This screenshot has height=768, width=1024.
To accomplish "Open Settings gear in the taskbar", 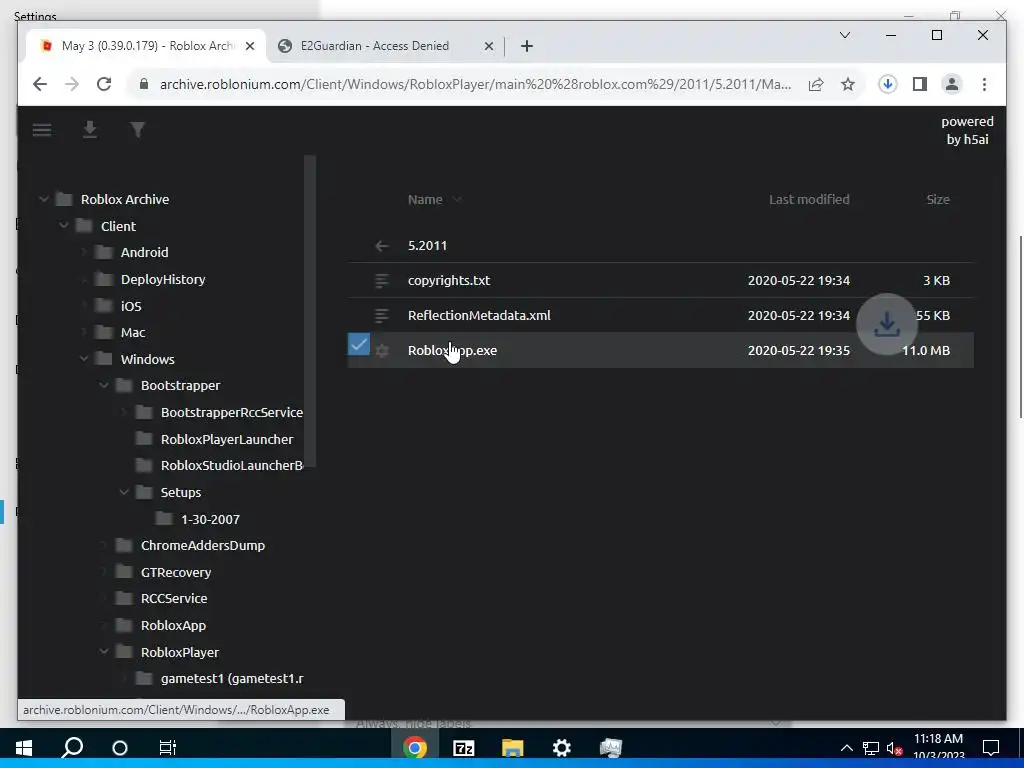I will tap(562, 747).
